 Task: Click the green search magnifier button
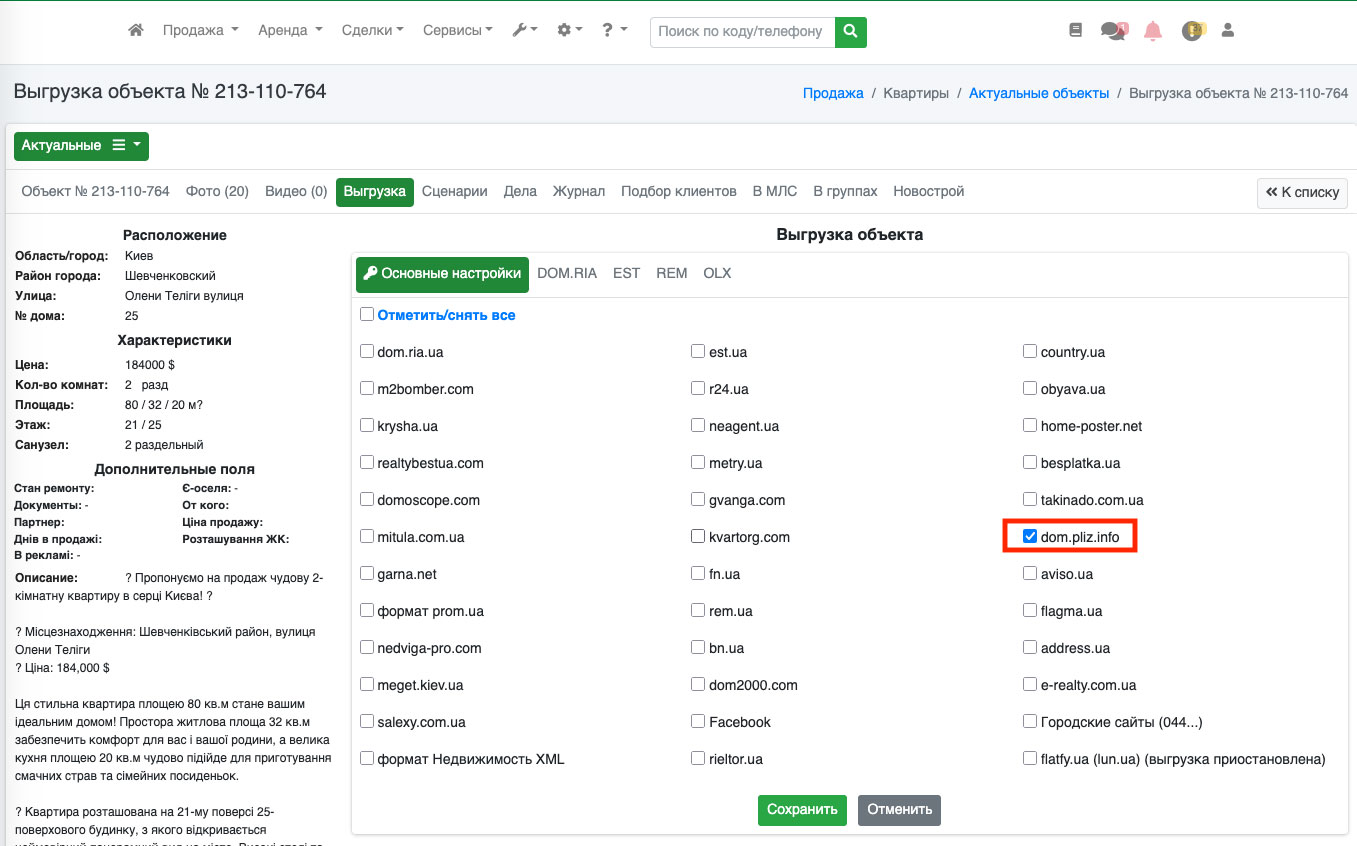[850, 31]
